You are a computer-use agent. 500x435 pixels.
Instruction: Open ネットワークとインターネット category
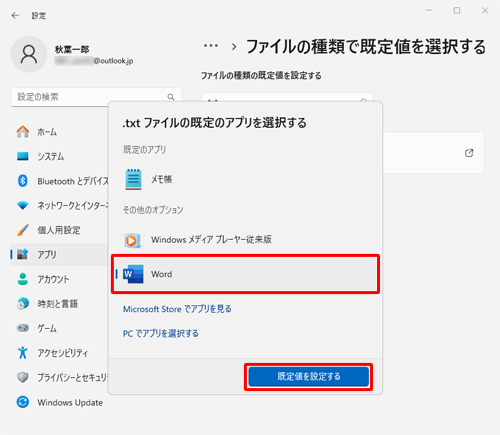pyautogui.click(x=59, y=205)
